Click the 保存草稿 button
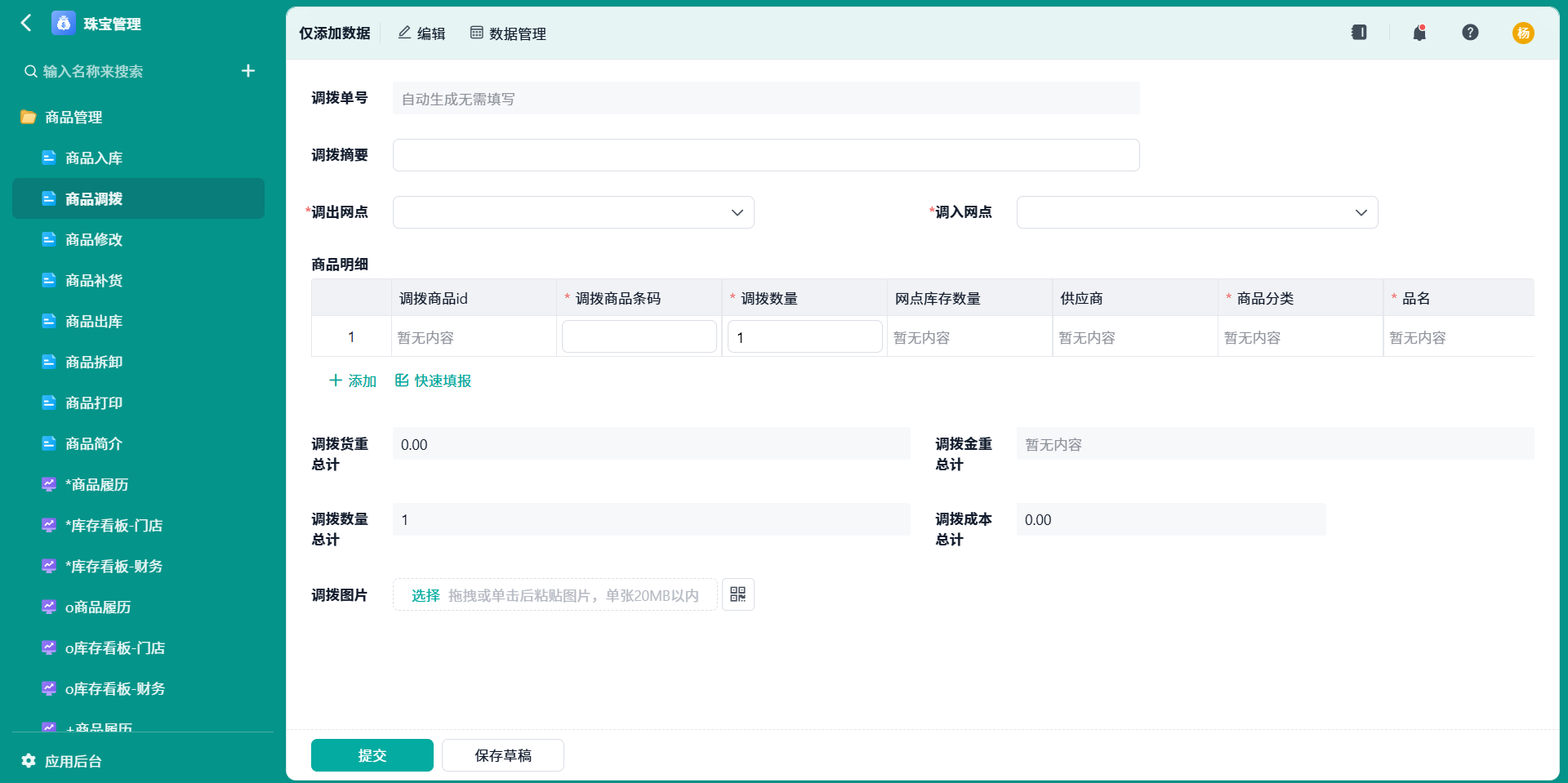The height and width of the screenshot is (783, 1568). pyautogui.click(x=503, y=755)
